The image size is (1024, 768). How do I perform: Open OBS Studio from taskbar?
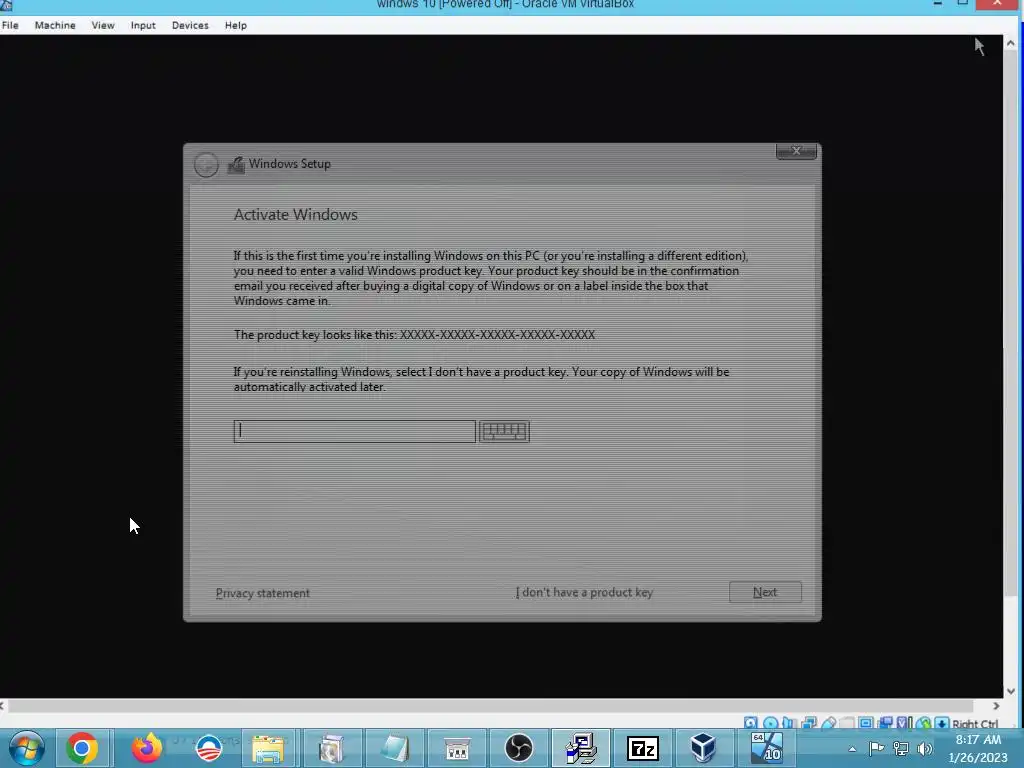click(519, 748)
